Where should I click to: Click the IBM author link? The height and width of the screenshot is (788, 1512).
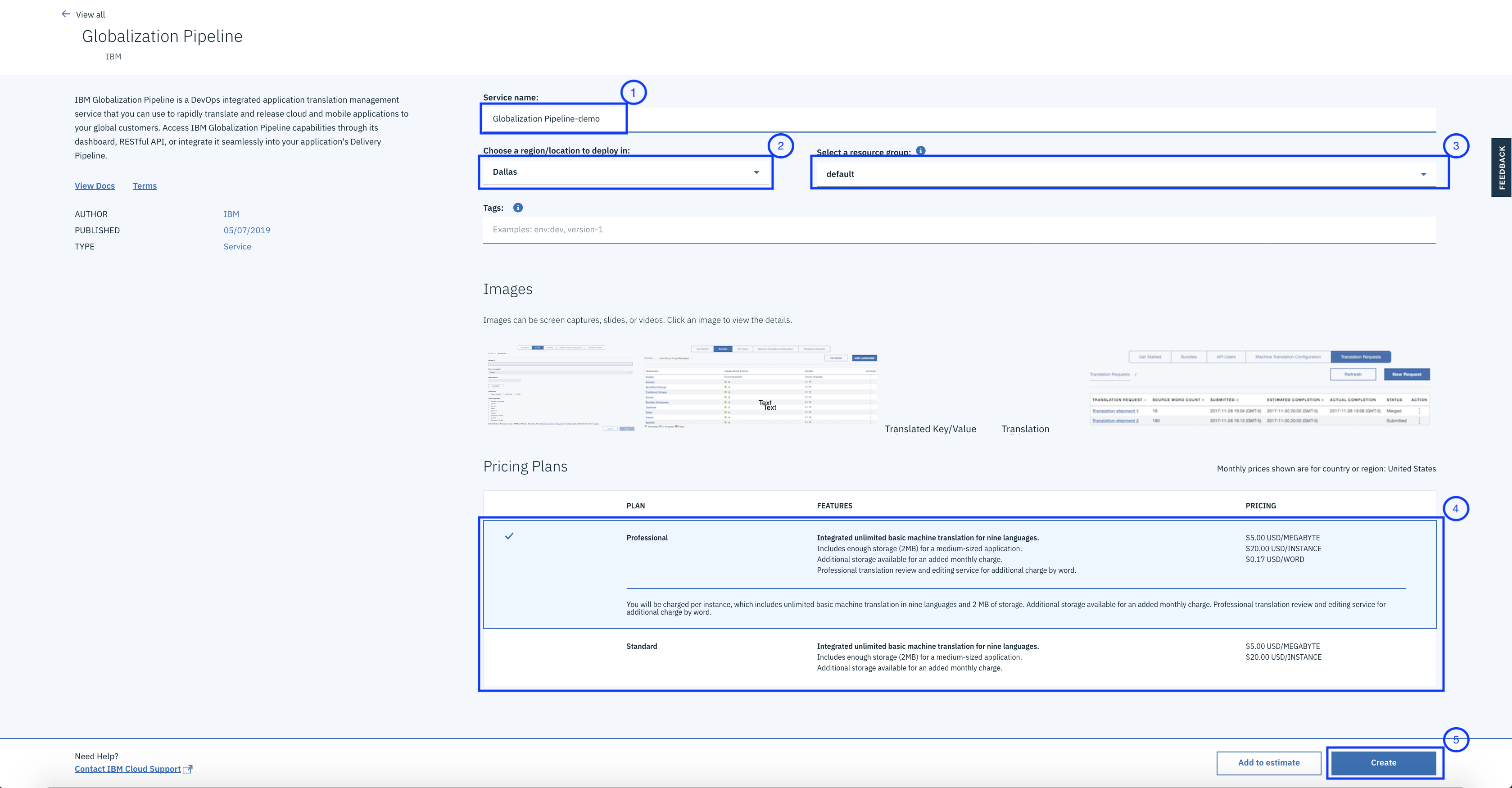pyautogui.click(x=231, y=214)
